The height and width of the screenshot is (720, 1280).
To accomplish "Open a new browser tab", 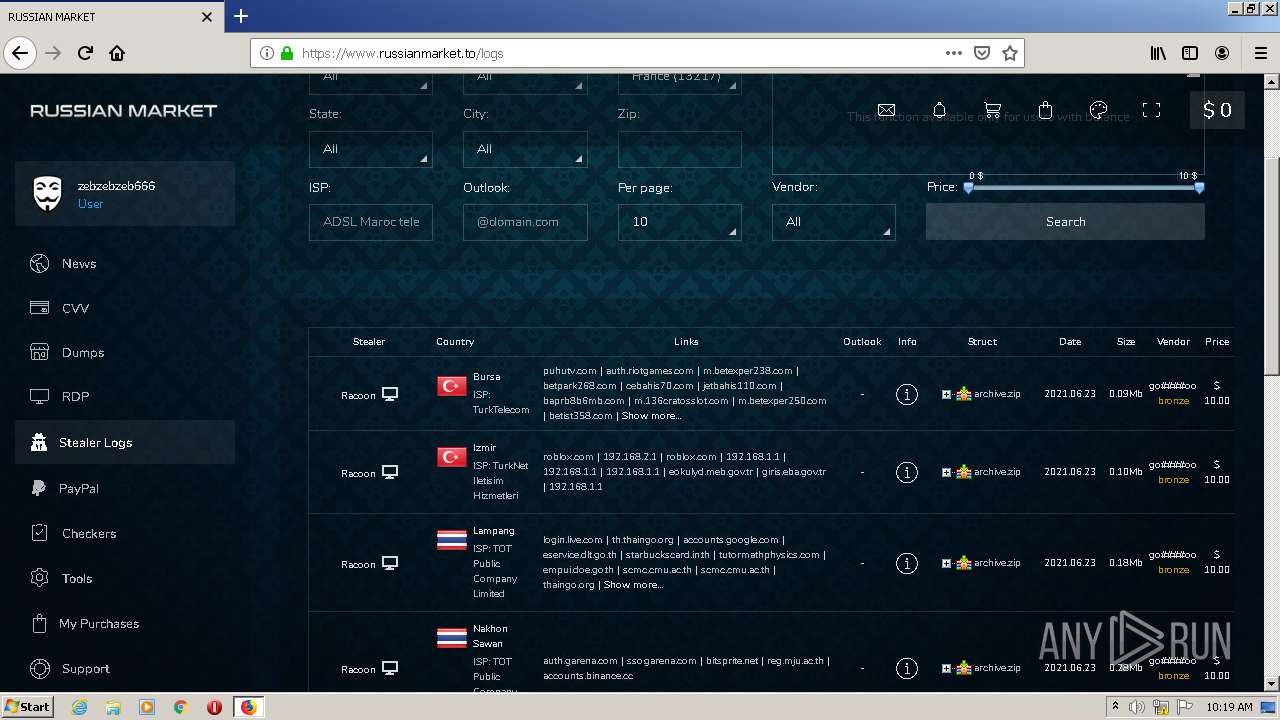I will [x=241, y=16].
